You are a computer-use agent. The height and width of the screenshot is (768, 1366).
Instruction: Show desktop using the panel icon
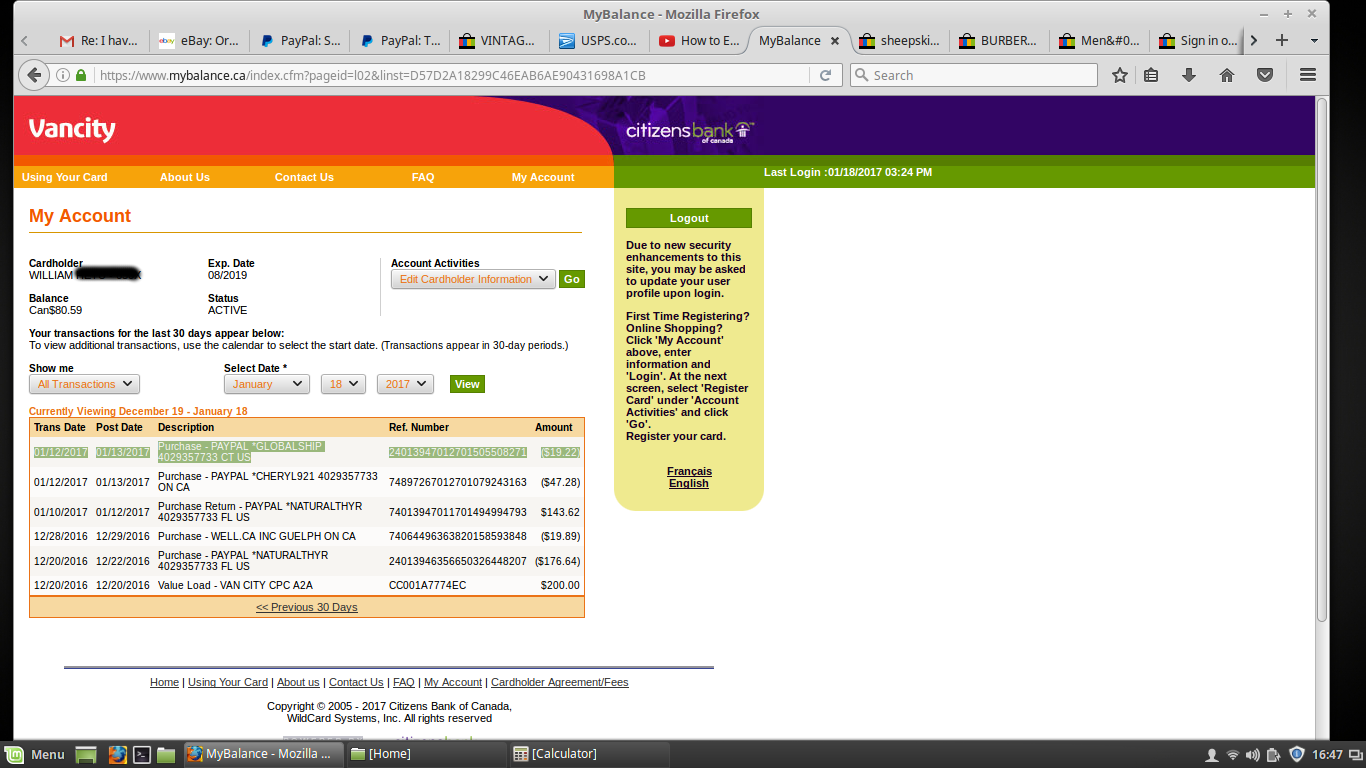click(x=86, y=754)
